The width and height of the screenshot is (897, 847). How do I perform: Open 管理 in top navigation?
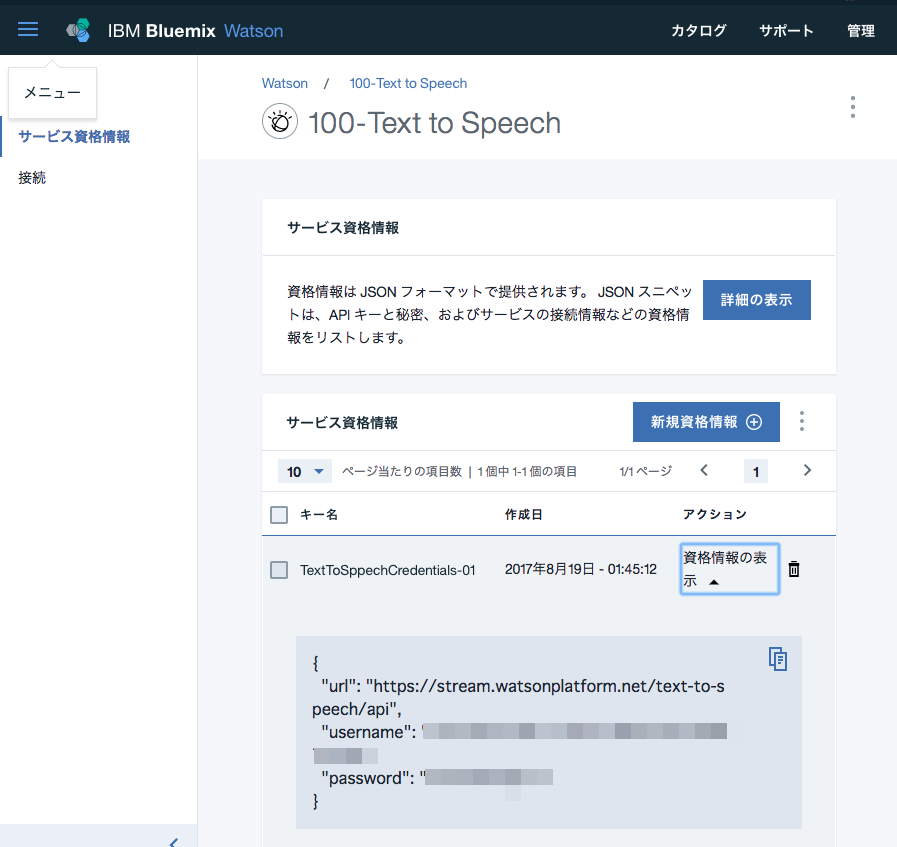[x=860, y=31]
